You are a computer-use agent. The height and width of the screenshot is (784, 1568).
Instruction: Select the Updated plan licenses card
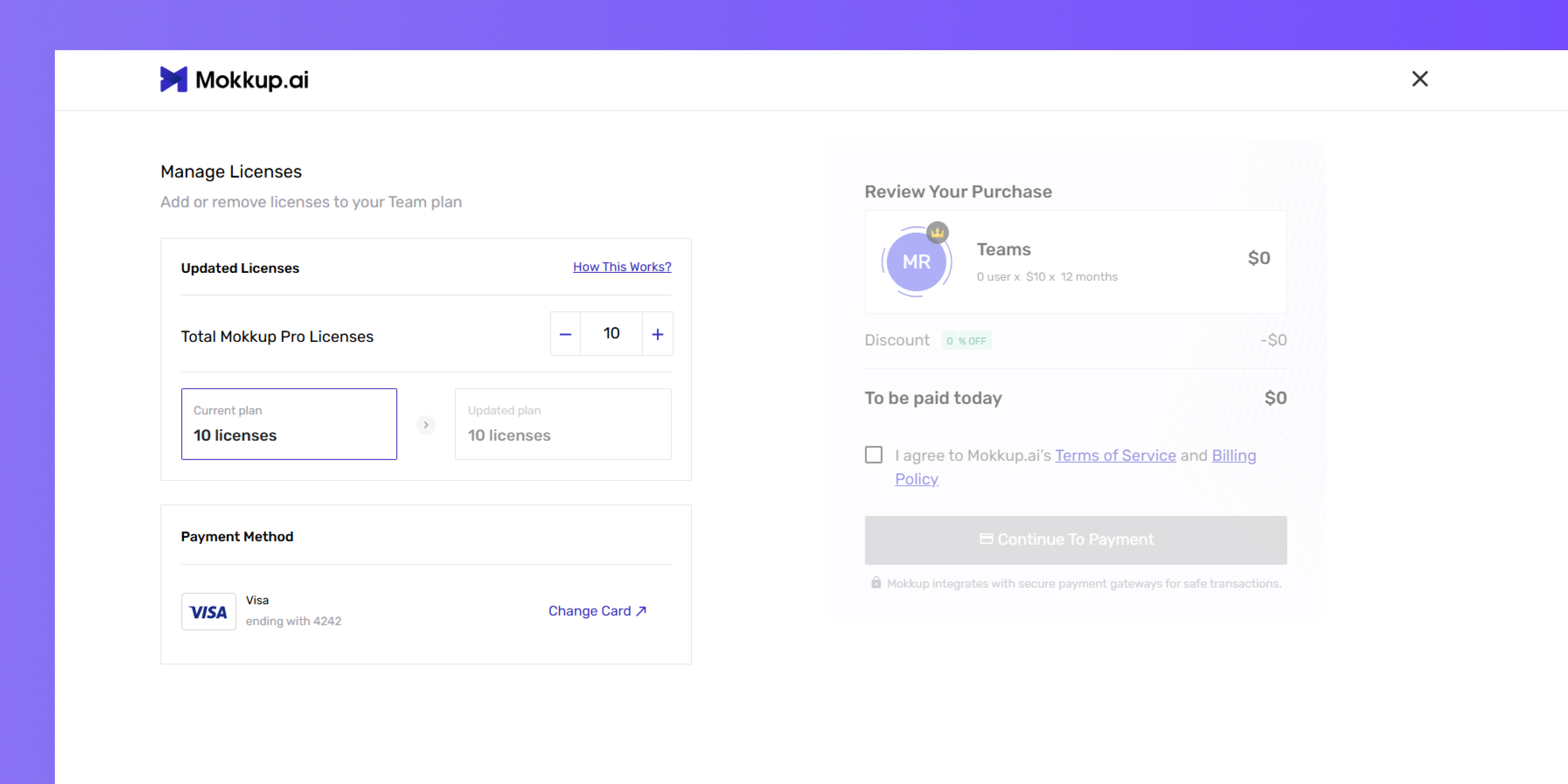(x=563, y=424)
